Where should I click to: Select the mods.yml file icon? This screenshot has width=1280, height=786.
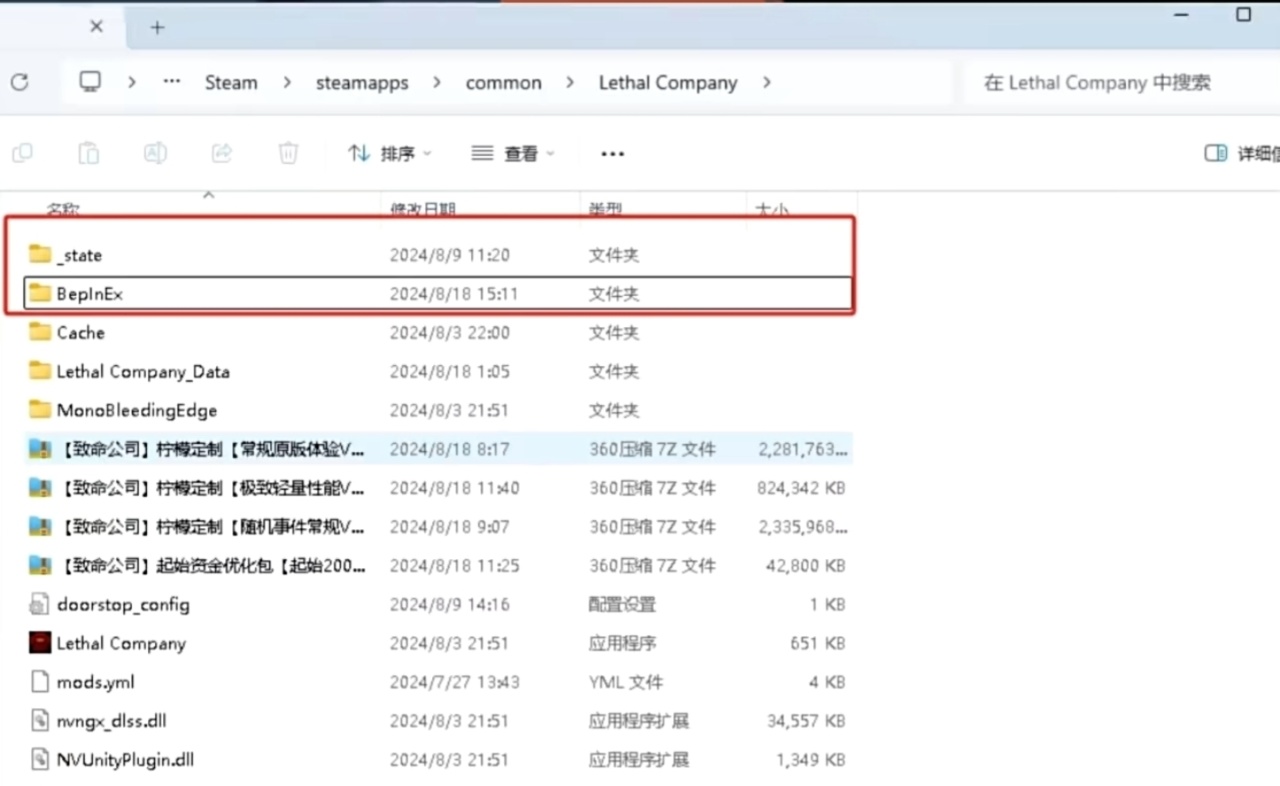coord(40,682)
